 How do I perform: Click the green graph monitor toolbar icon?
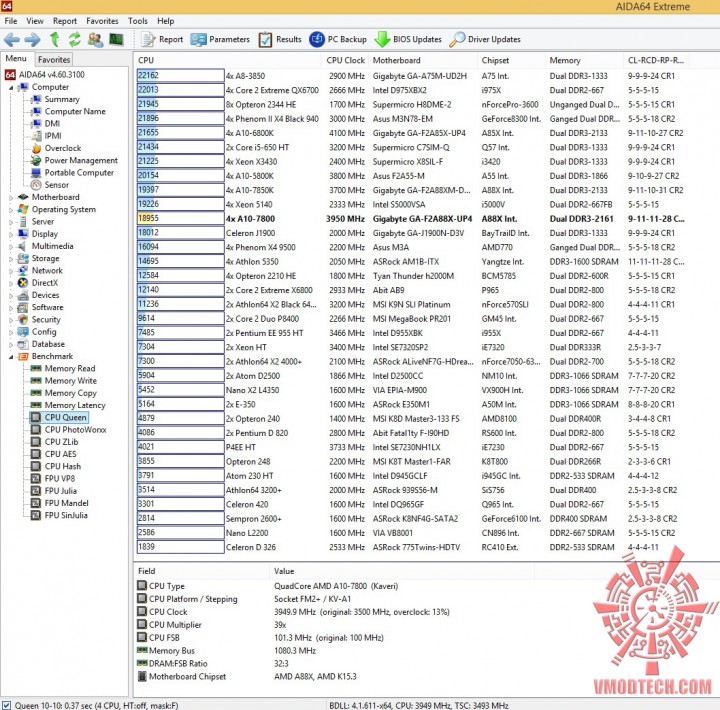coord(116,39)
